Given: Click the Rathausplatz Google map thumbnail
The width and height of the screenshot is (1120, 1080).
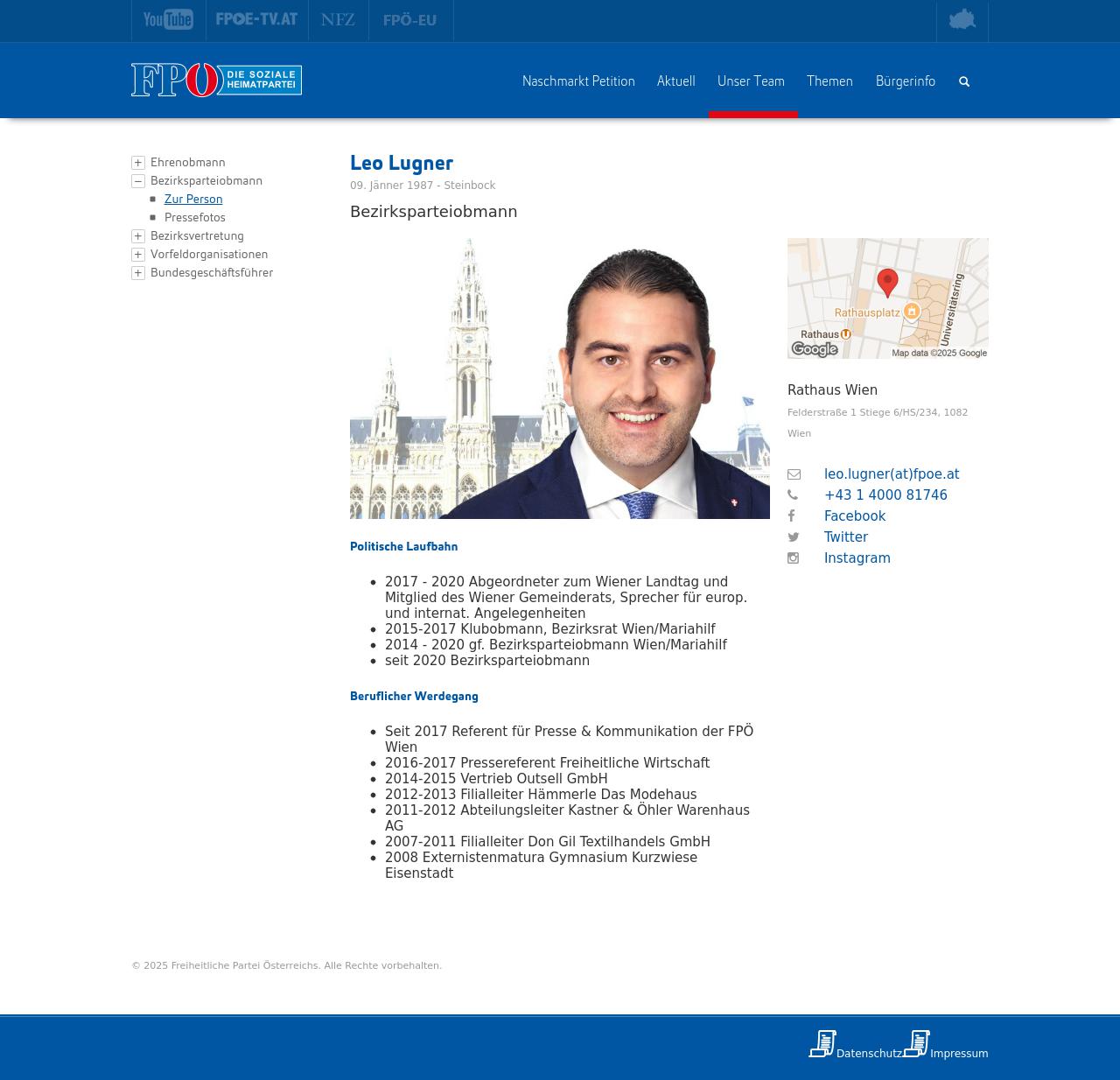Looking at the screenshot, I should coord(887,298).
